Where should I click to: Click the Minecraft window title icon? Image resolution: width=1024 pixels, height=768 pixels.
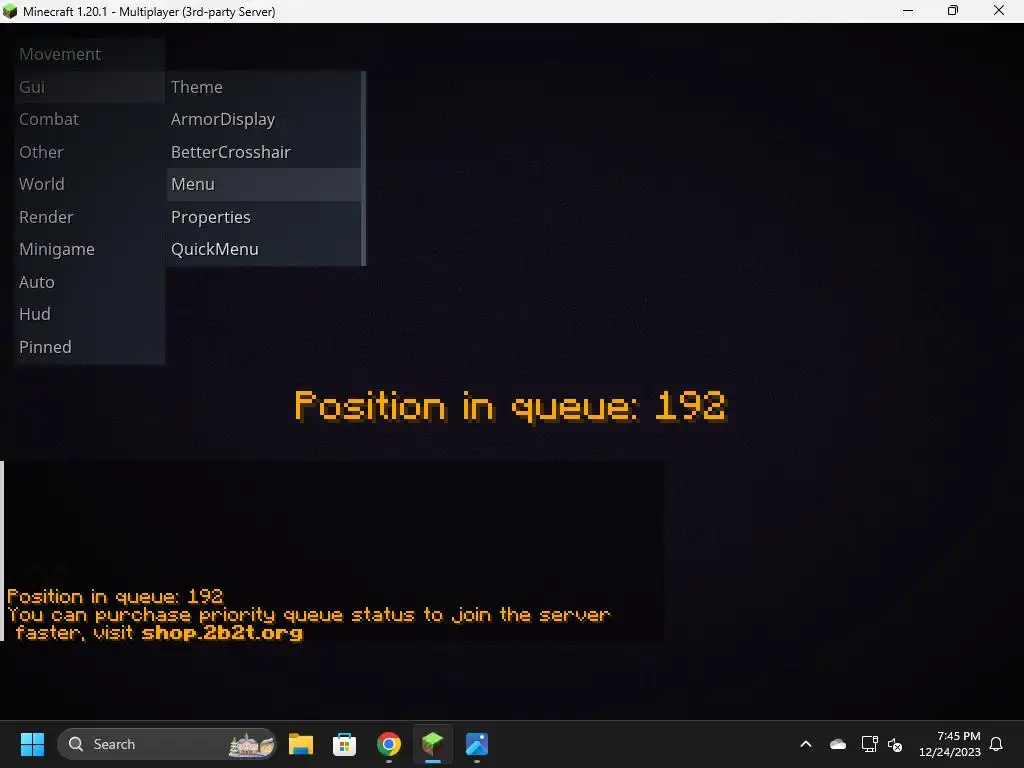[10, 11]
